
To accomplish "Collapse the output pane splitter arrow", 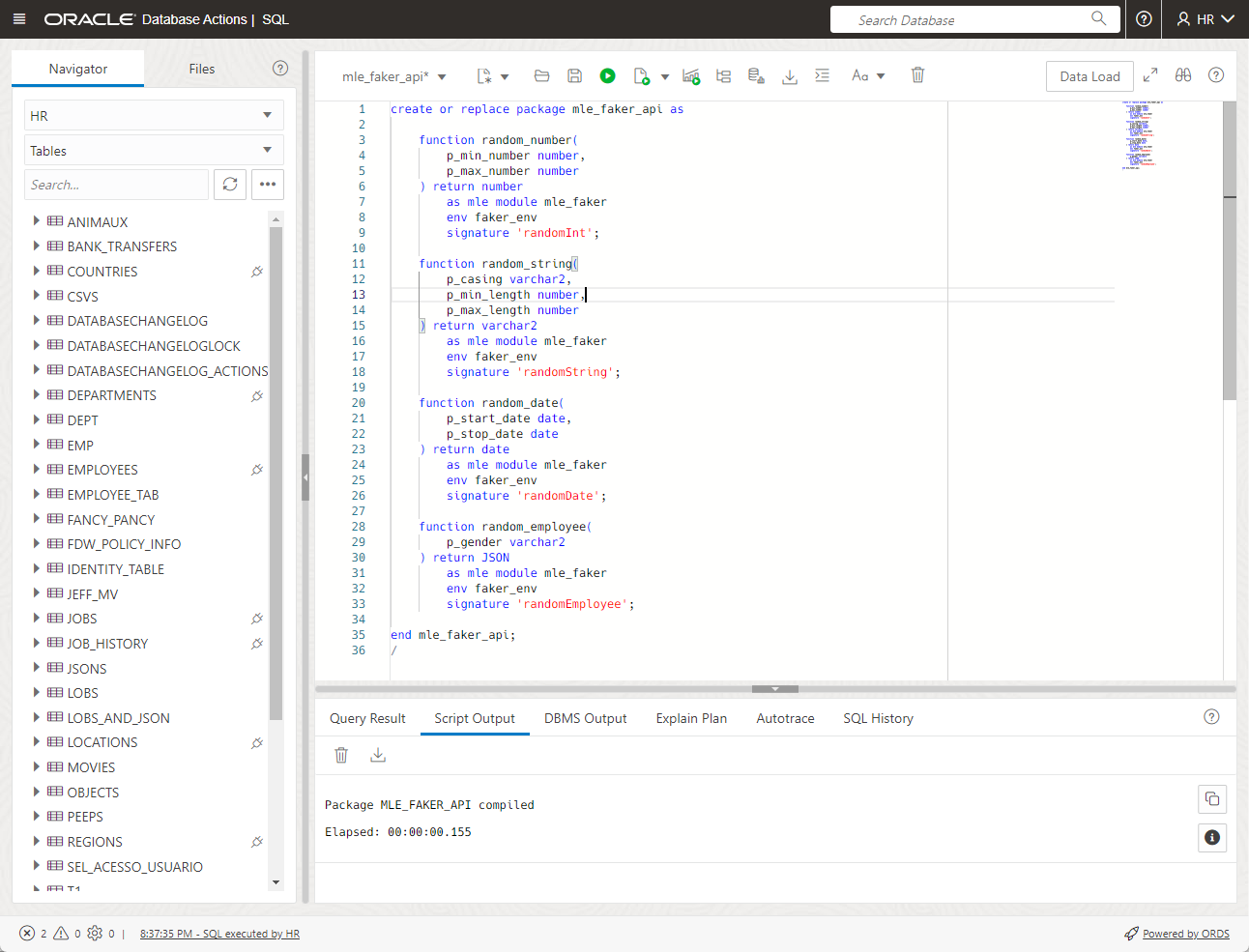I will [x=775, y=689].
